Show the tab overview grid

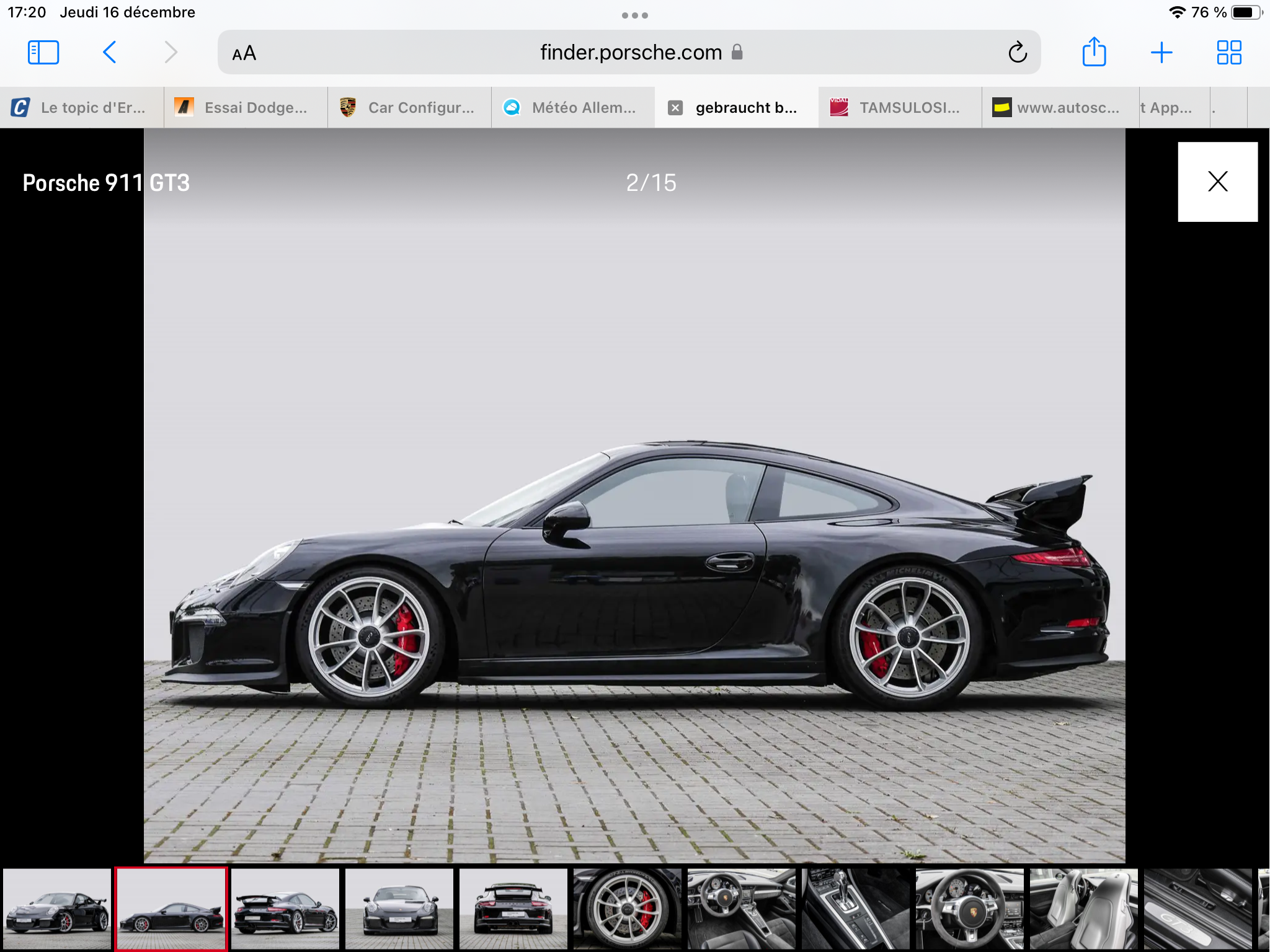[1228, 53]
